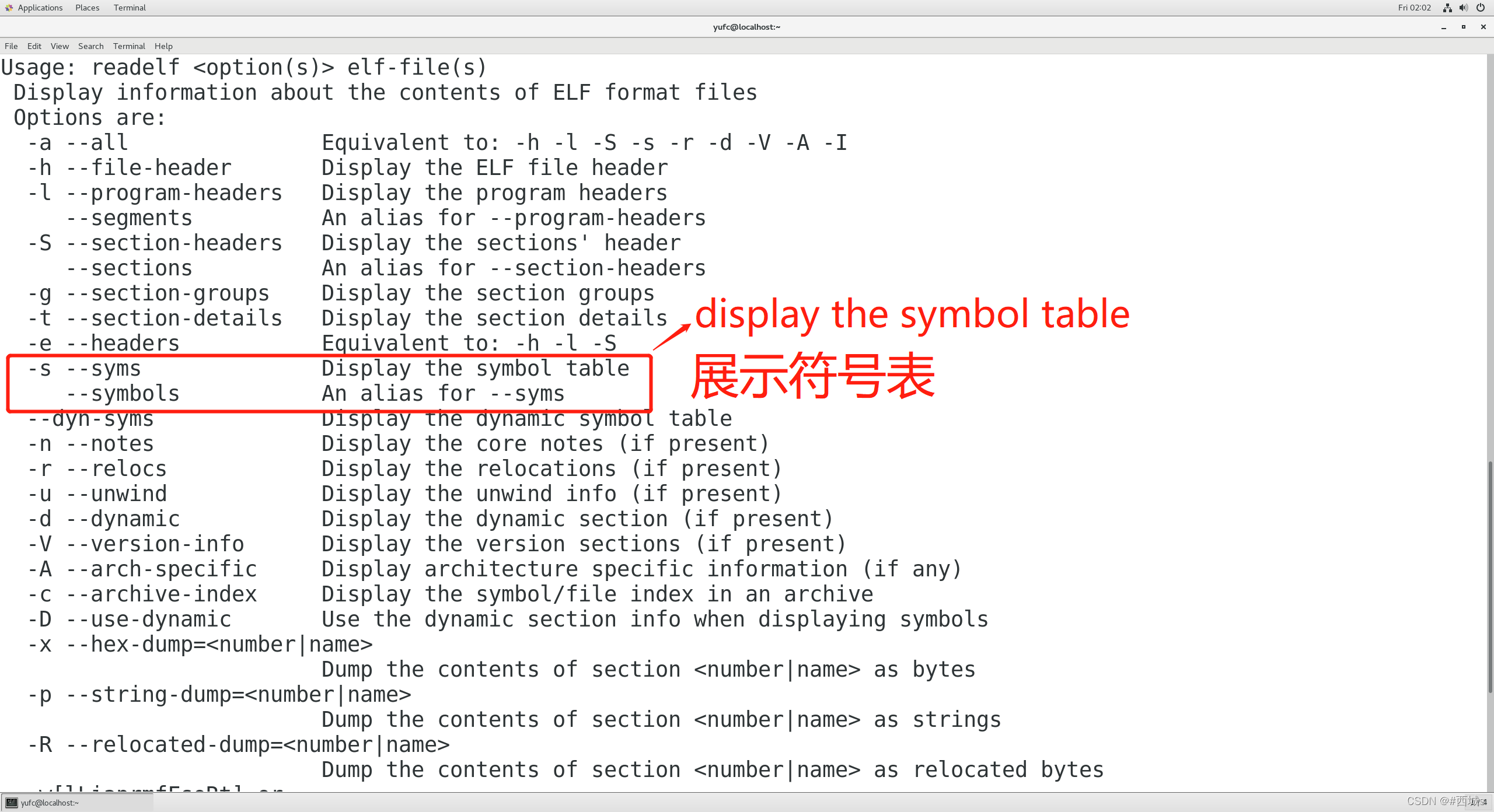Click the '--dyn-syms' option text
This screenshot has width=1494, height=812.
[x=90, y=419]
